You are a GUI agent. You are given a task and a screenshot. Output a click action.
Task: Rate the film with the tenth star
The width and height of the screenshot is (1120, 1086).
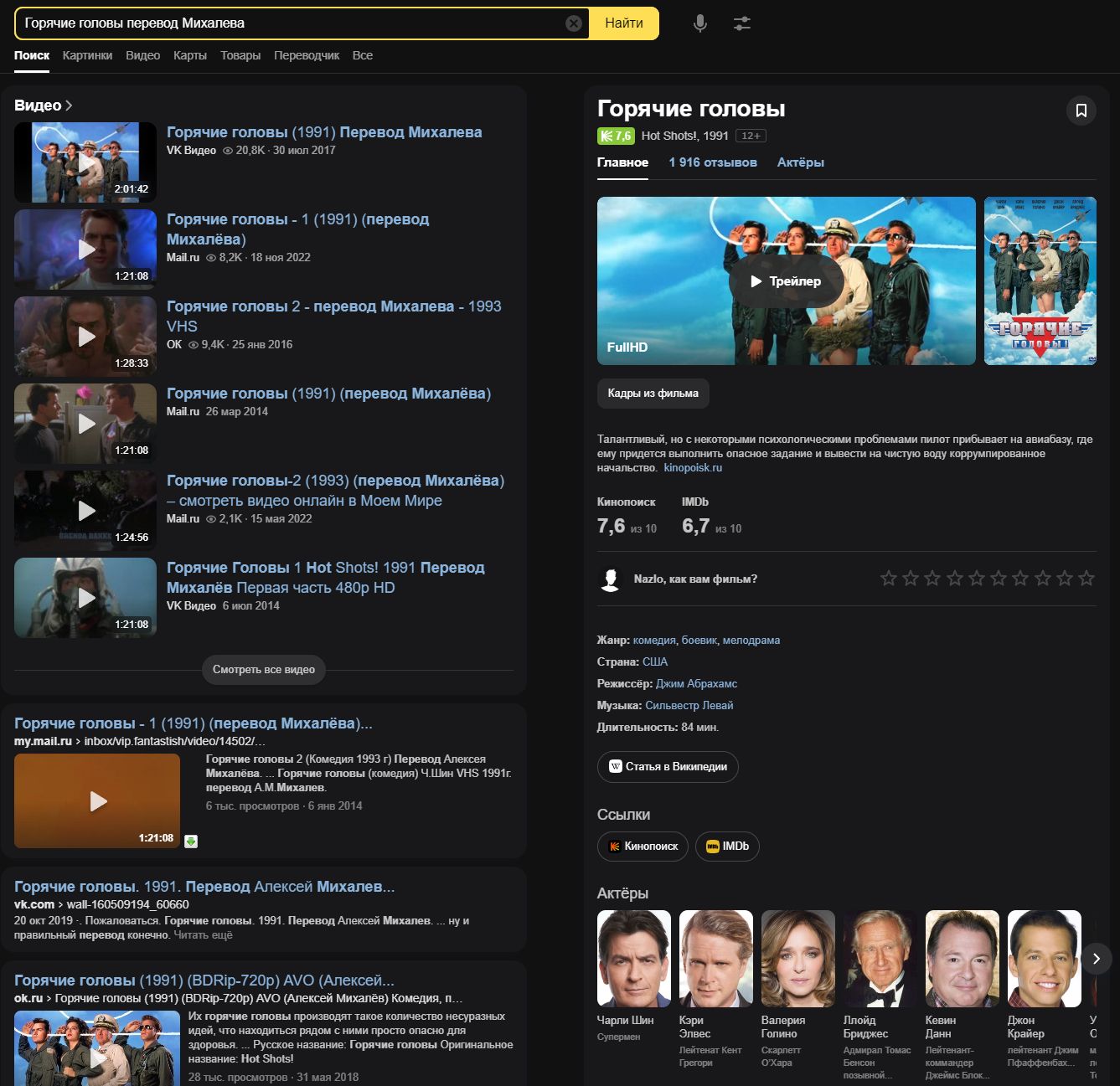click(x=1086, y=579)
